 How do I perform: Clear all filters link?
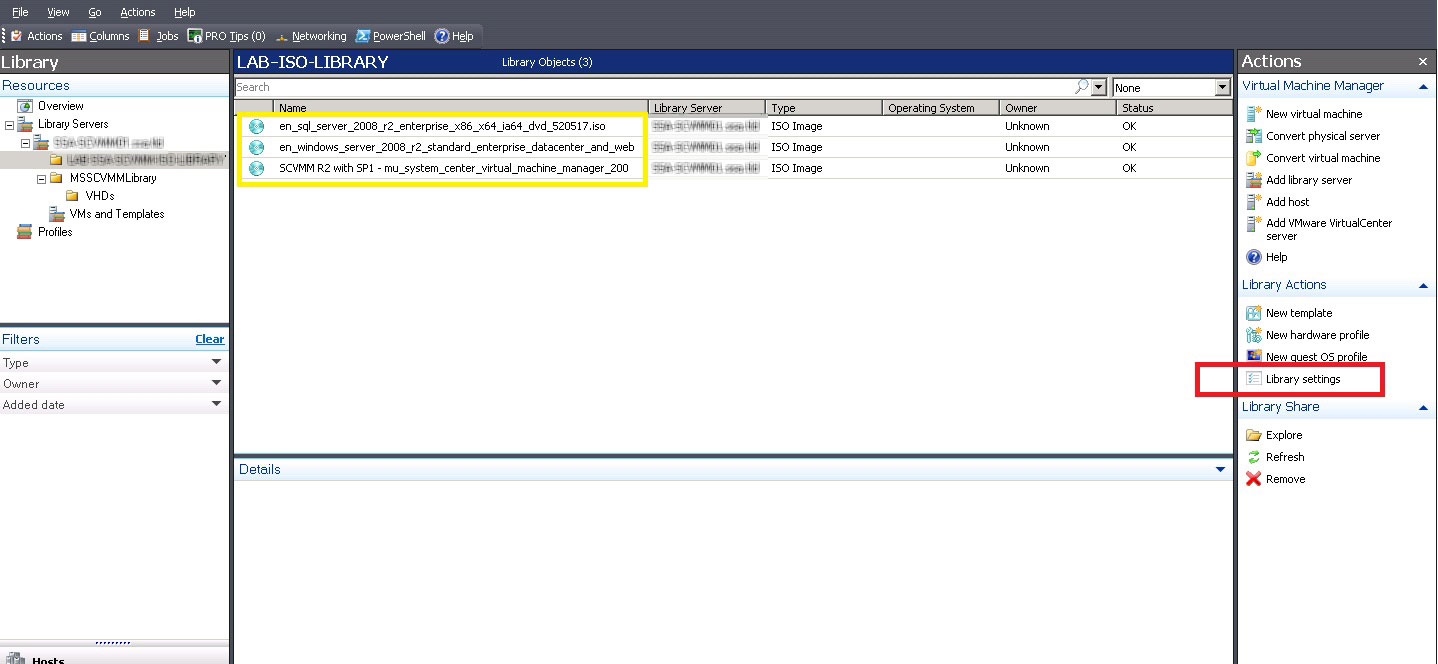pos(210,339)
